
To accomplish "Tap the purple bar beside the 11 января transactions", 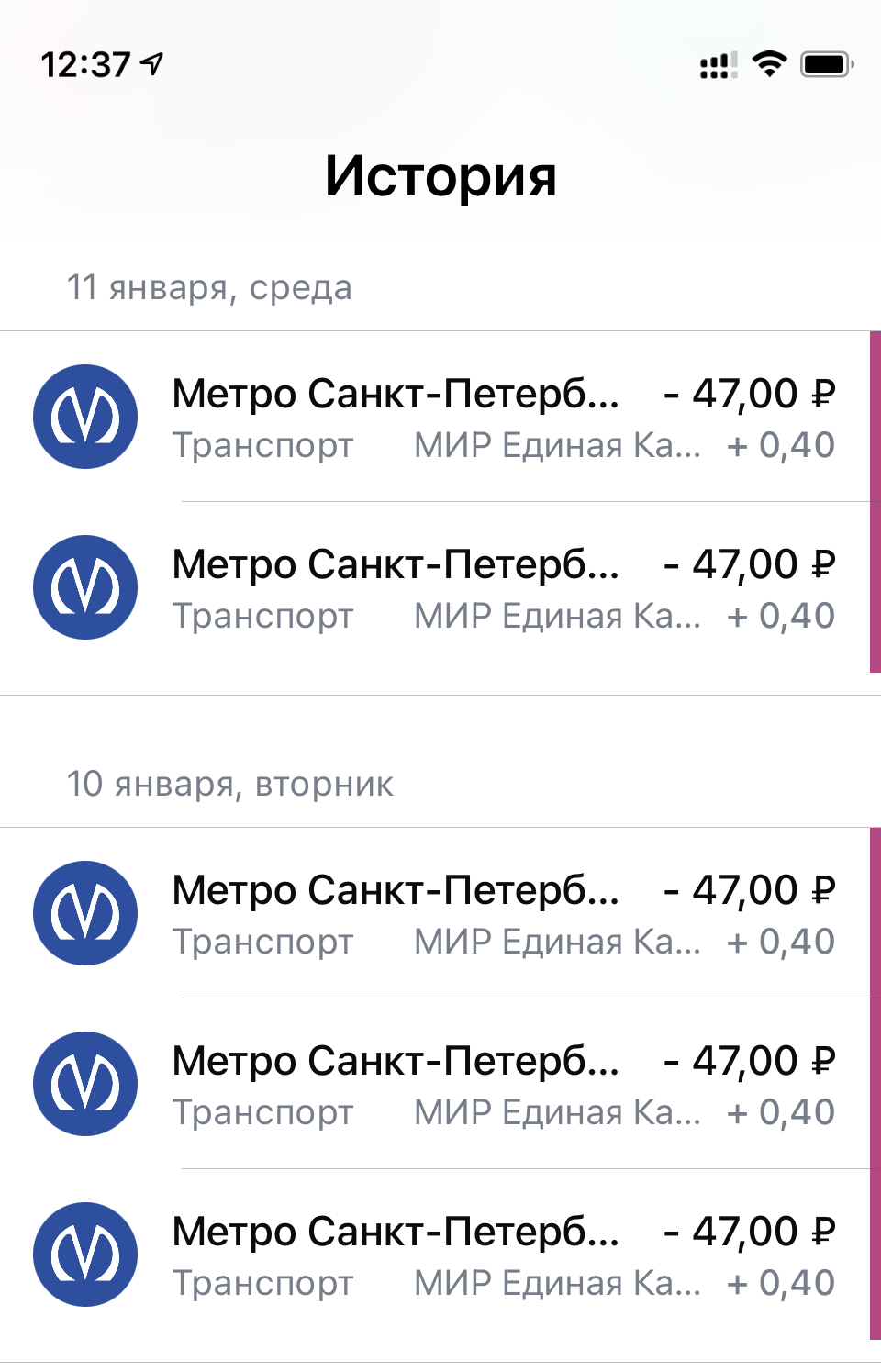I will (x=875, y=502).
